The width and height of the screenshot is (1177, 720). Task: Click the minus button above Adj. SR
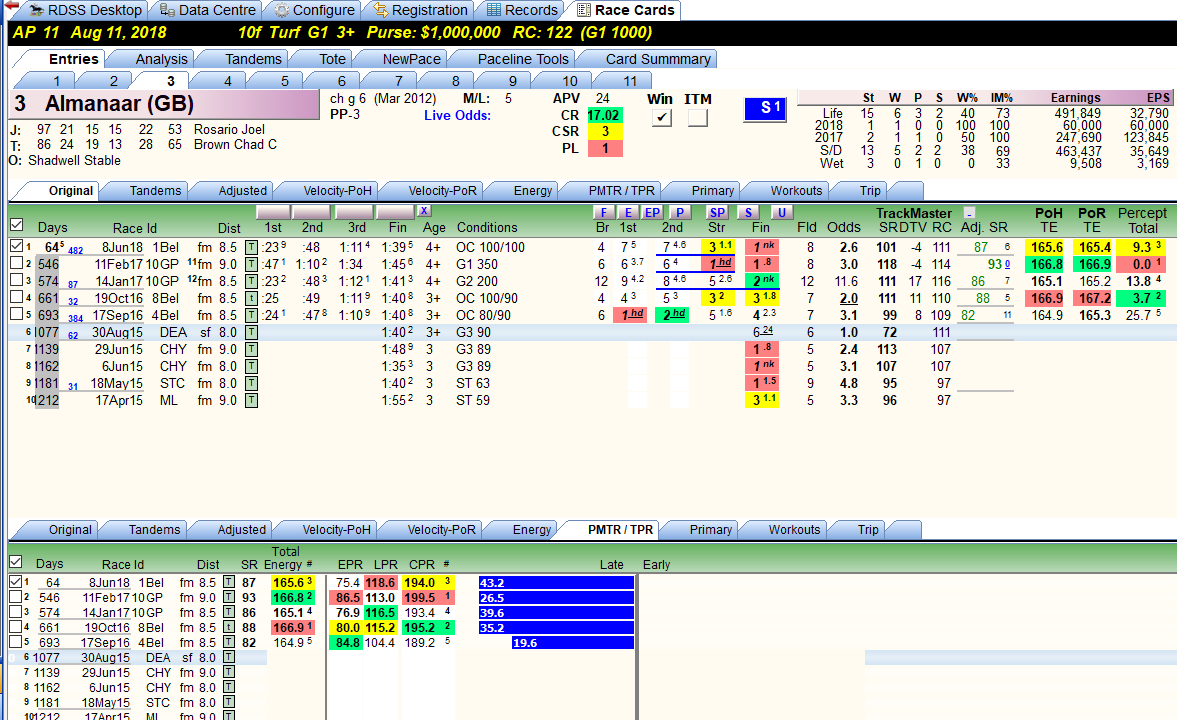(x=969, y=212)
